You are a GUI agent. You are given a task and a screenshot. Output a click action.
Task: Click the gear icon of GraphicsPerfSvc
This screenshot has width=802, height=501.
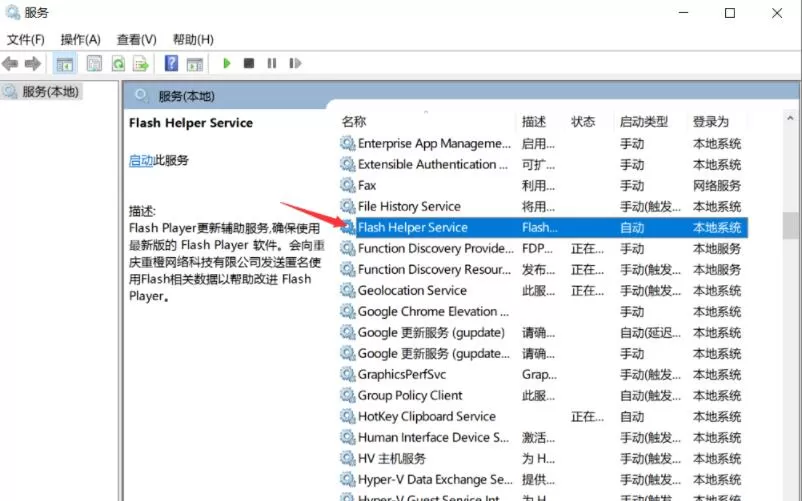[x=348, y=374]
